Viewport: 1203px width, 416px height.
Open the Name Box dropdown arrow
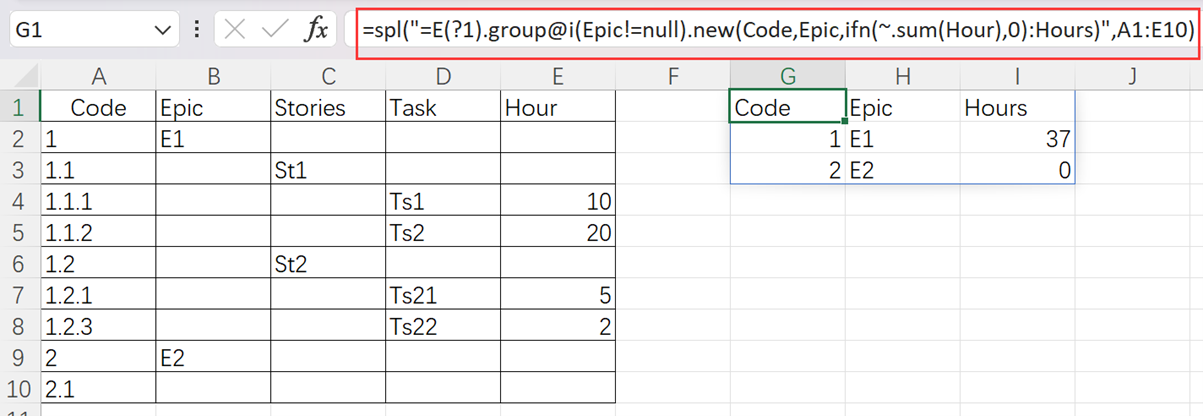tap(164, 31)
